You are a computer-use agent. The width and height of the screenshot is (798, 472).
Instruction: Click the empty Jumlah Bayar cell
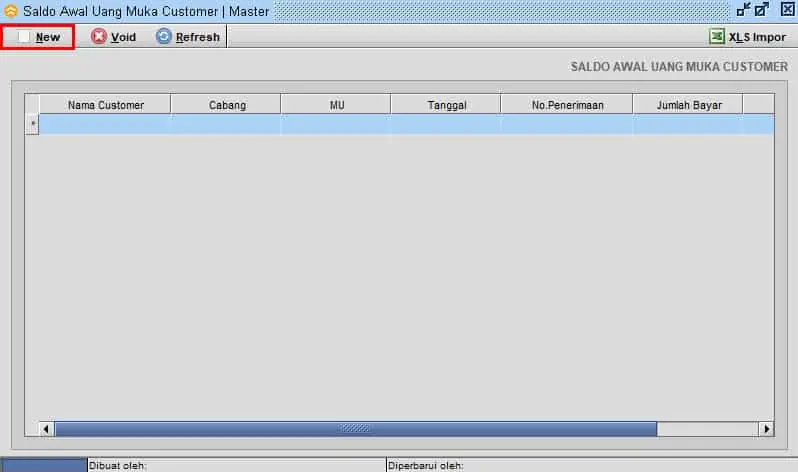688,124
